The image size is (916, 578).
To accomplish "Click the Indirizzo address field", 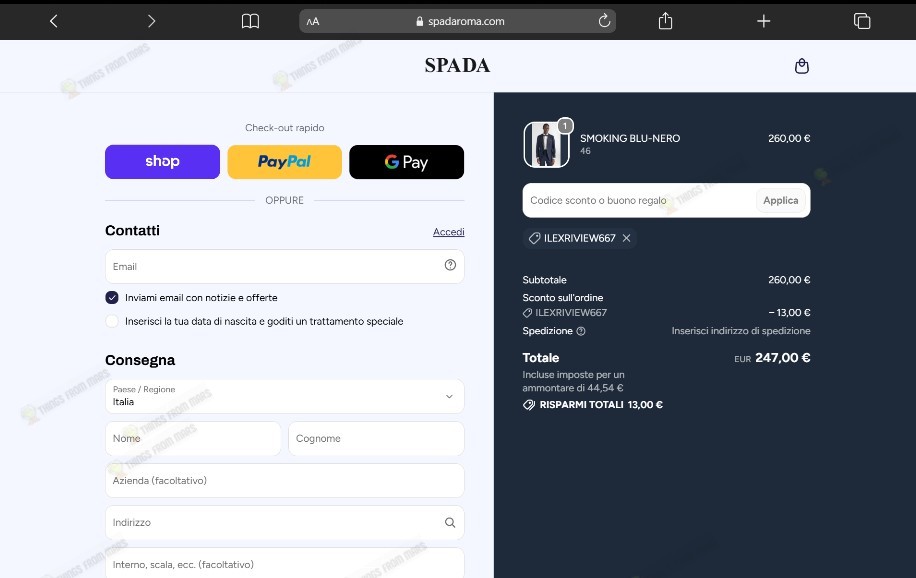I will click(x=284, y=522).
